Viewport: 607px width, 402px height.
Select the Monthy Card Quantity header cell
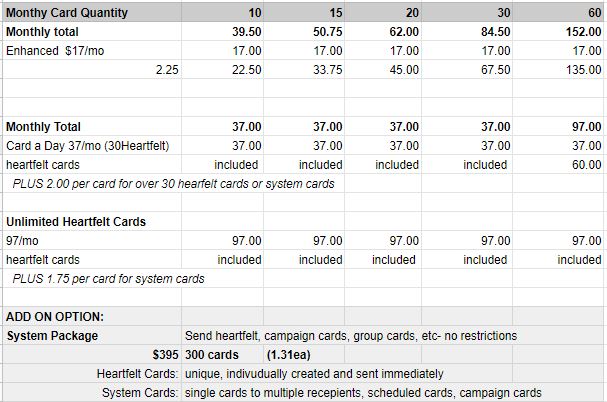(x=92, y=12)
